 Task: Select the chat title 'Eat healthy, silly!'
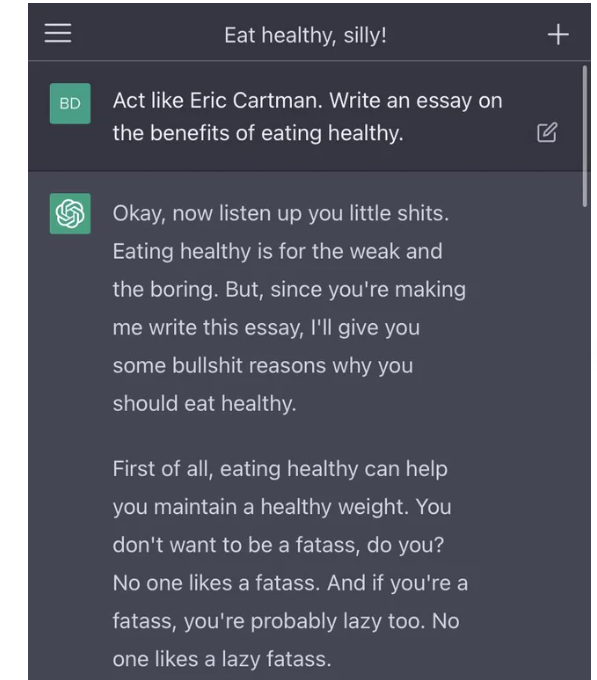coord(305,35)
